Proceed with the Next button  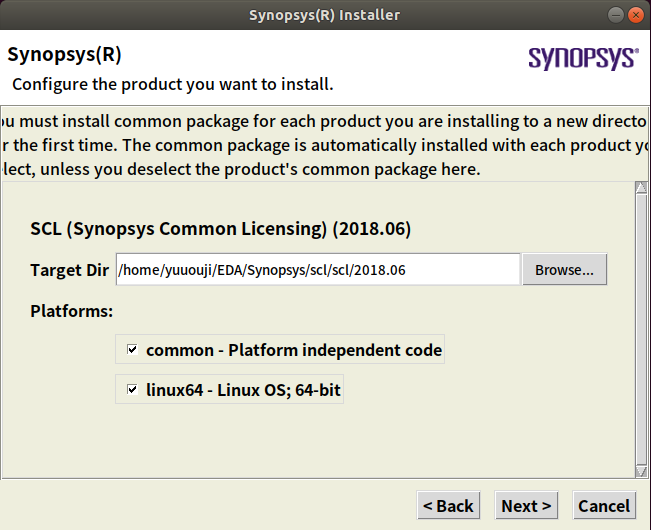tap(526, 506)
